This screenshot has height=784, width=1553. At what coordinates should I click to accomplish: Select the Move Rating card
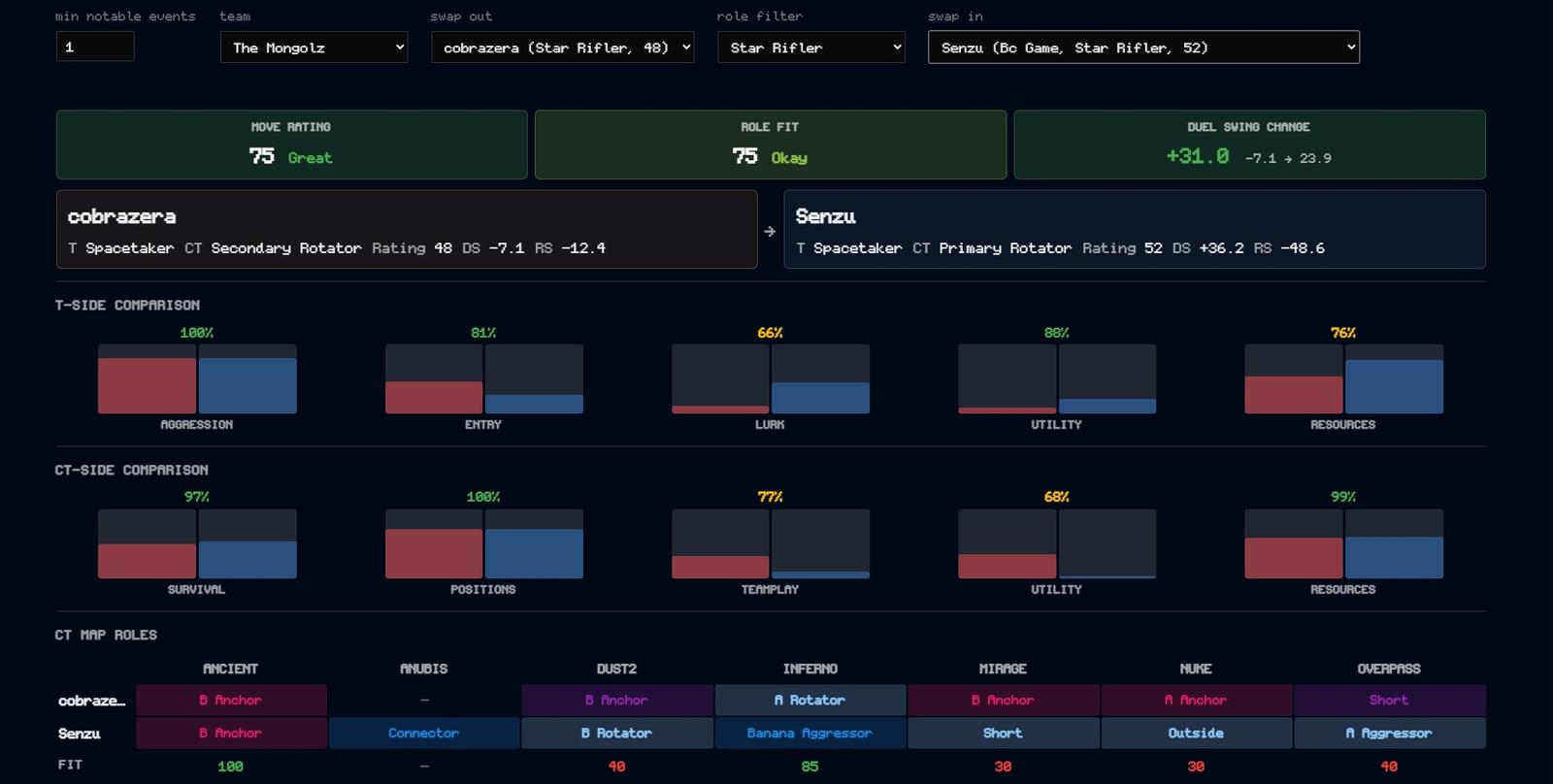pos(291,145)
